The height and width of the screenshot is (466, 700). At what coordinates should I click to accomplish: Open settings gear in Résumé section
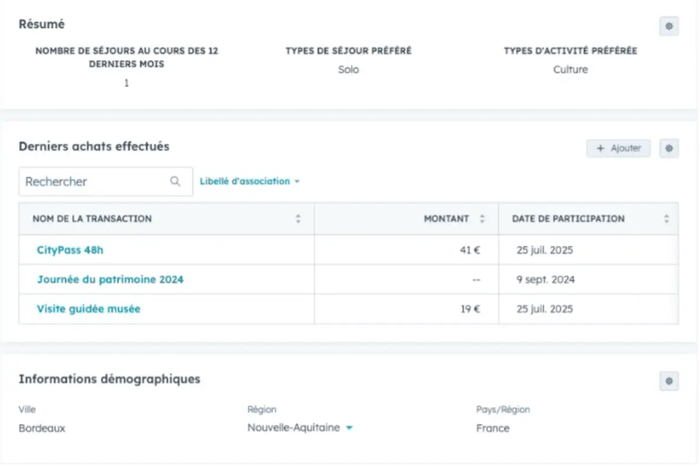click(669, 26)
